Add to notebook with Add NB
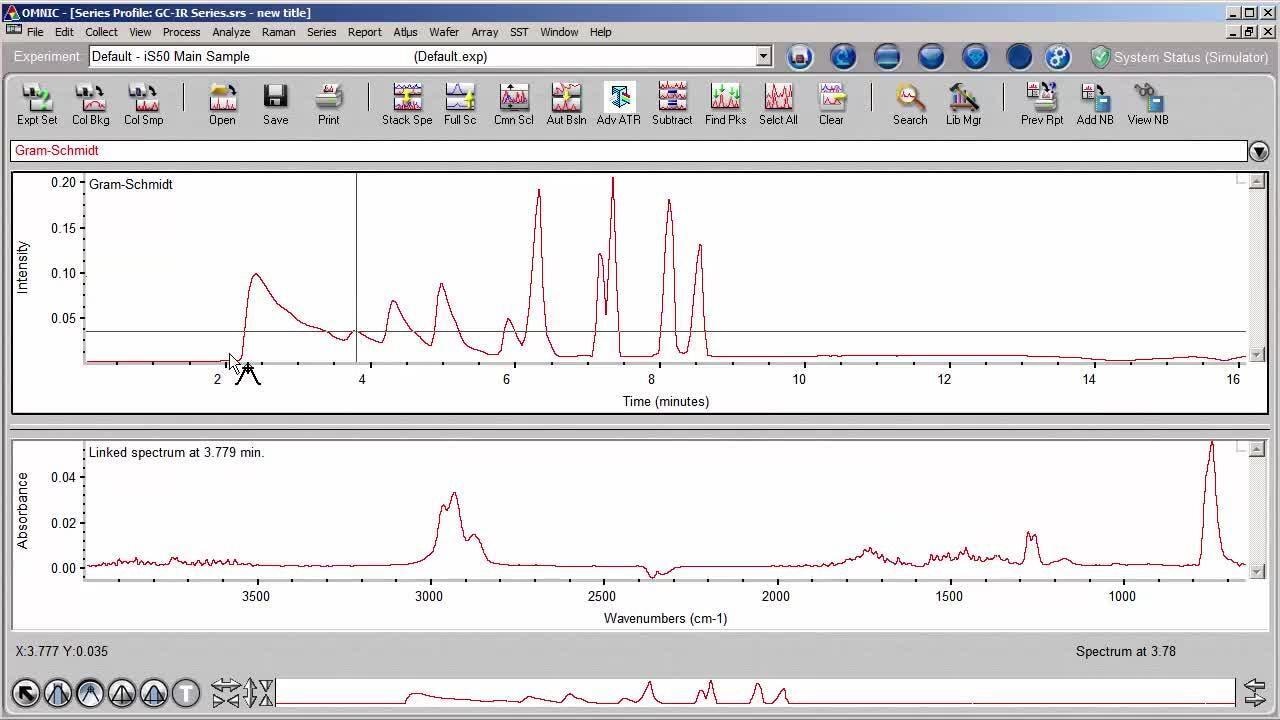This screenshot has width=1280, height=720. coord(1095,104)
